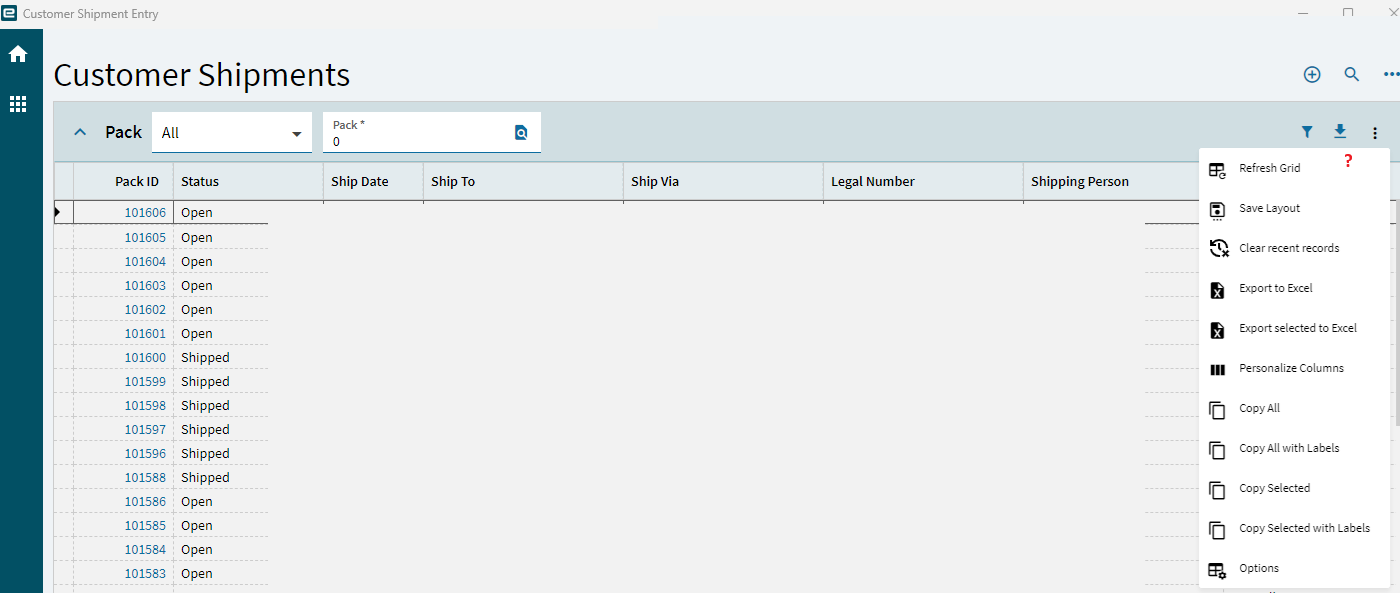This screenshot has height=593, width=1400.
Task: Open pack 101604 link
Action: [x=145, y=261]
